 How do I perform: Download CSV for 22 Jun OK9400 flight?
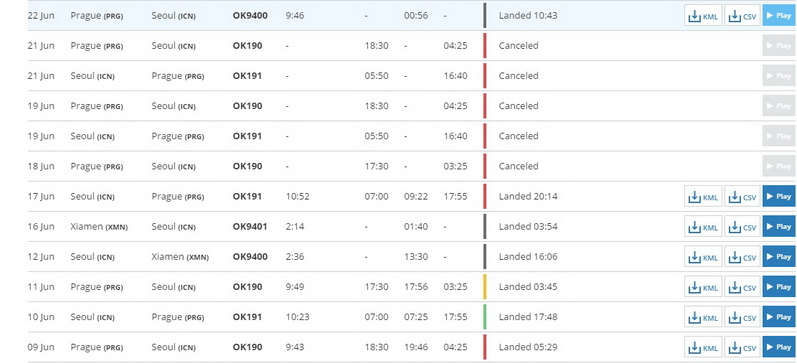(742, 16)
